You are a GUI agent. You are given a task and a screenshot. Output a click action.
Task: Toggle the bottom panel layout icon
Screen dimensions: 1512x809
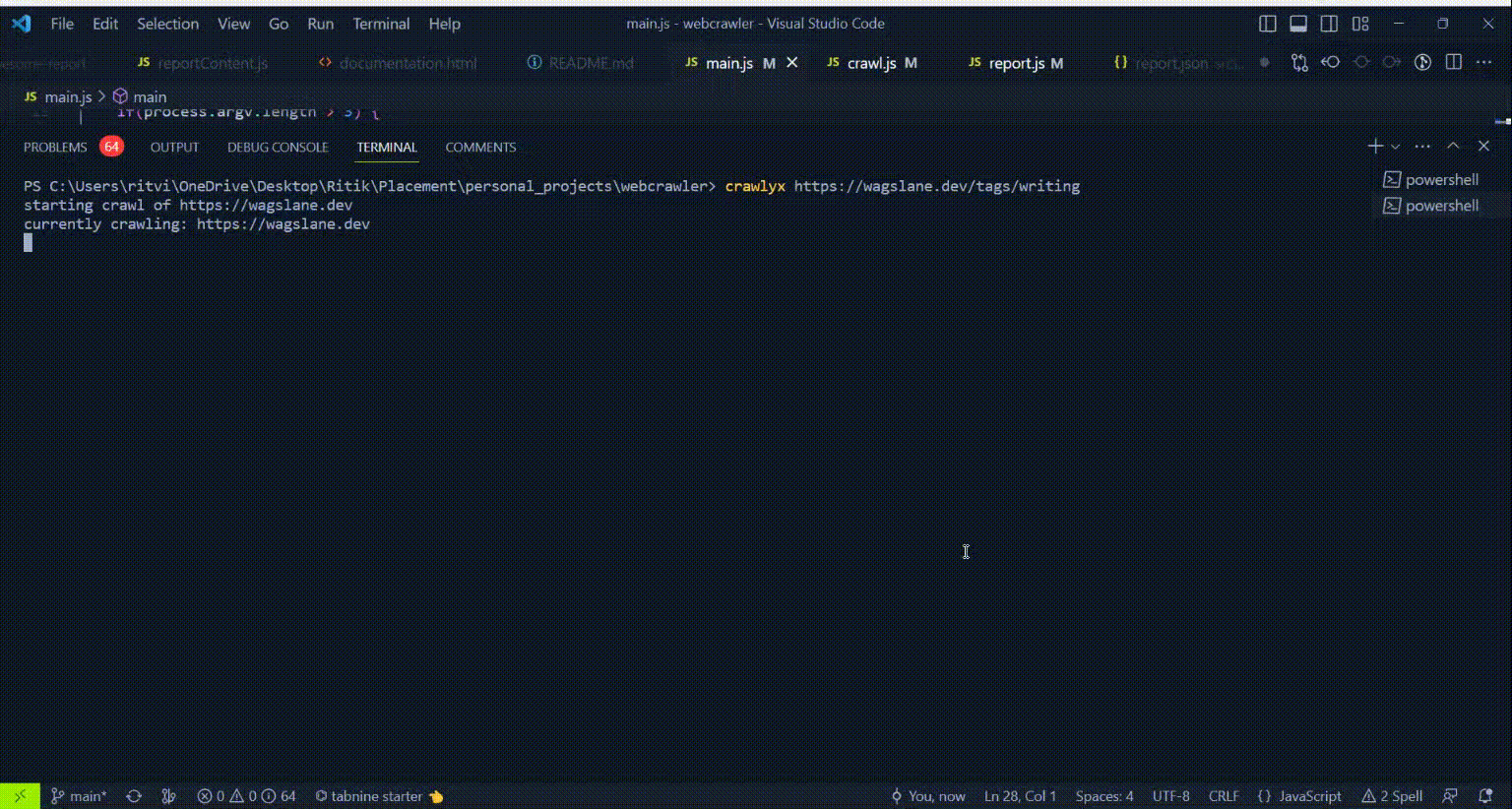[x=1298, y=24]
